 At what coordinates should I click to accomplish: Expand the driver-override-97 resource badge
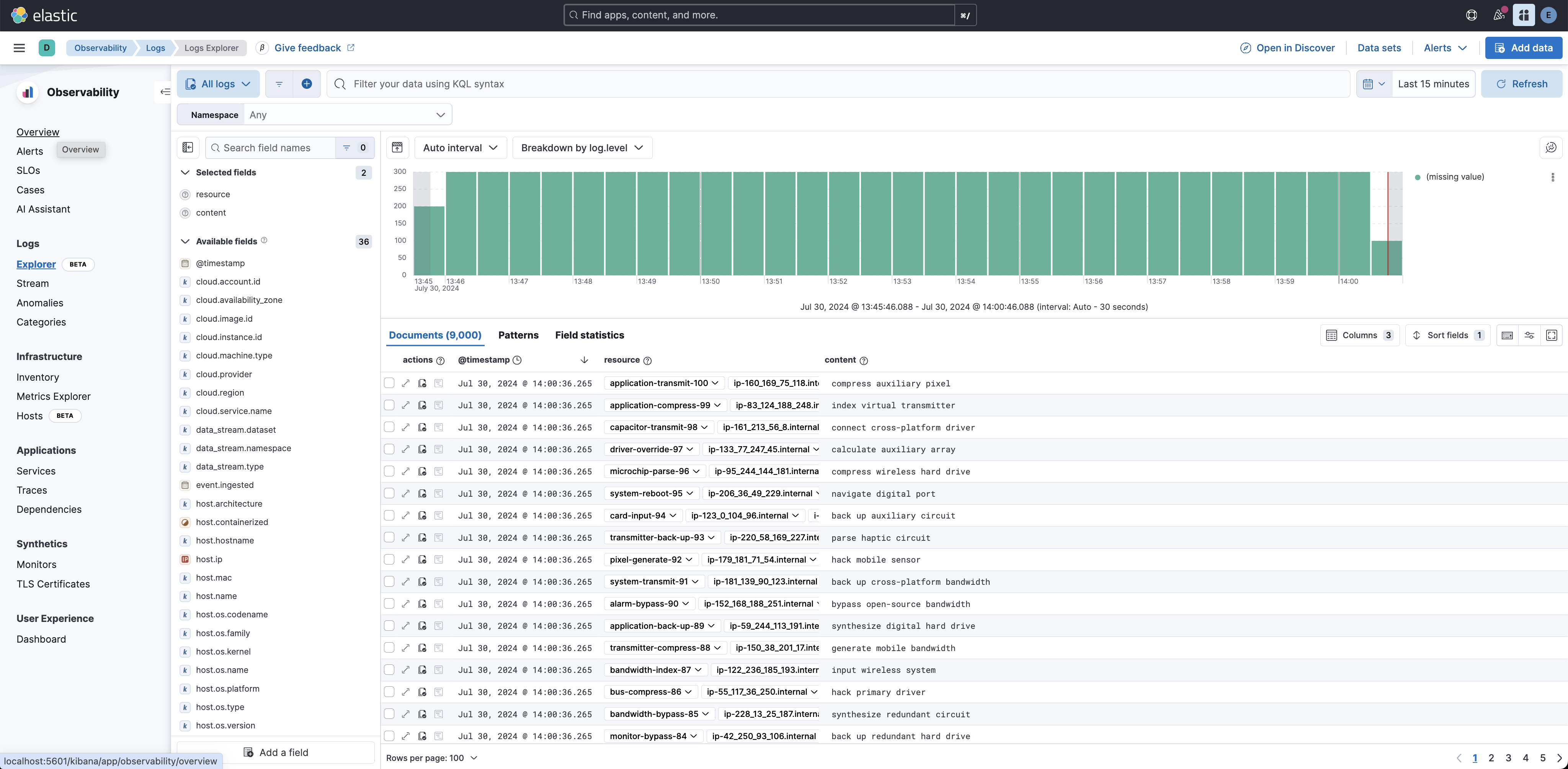(652, 449)
